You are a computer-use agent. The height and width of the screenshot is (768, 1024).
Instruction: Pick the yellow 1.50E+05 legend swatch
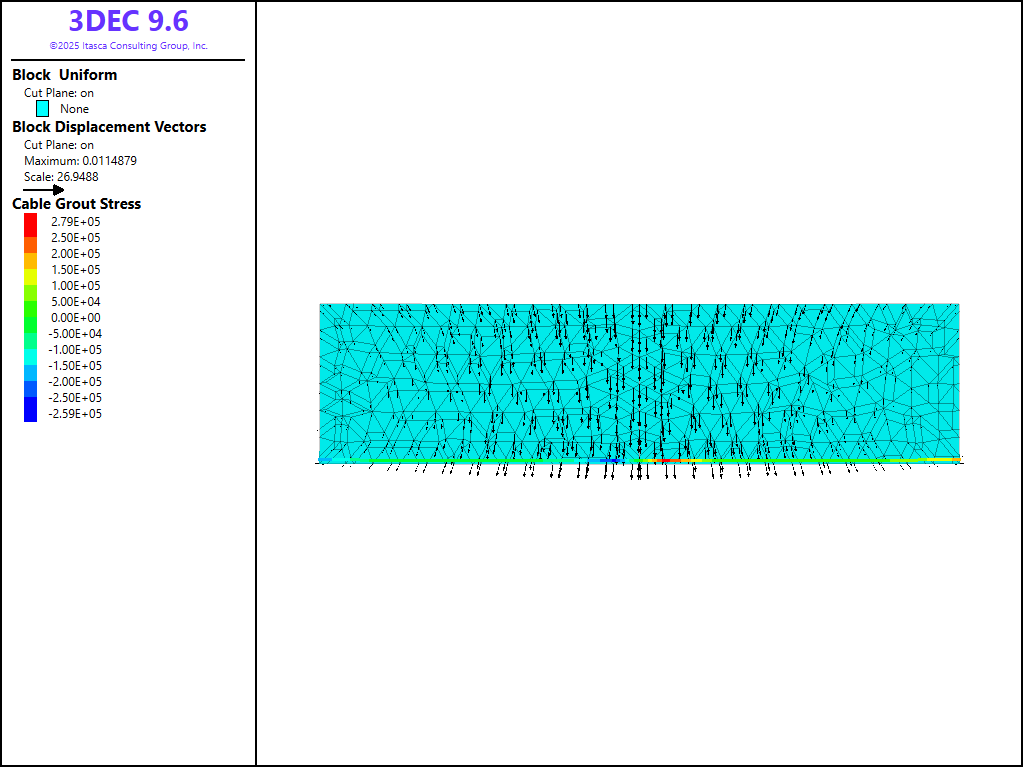tap(30, 270)
